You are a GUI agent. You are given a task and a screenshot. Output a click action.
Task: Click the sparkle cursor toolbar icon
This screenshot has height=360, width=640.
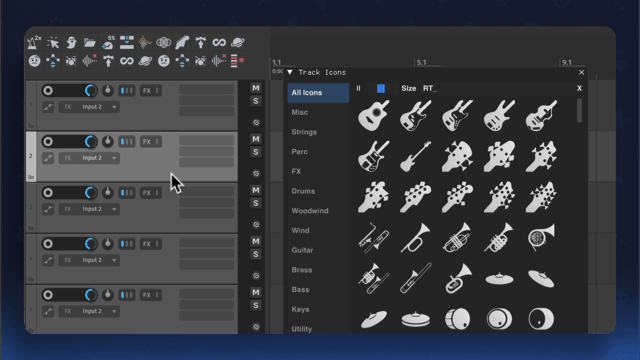(53, 42)
